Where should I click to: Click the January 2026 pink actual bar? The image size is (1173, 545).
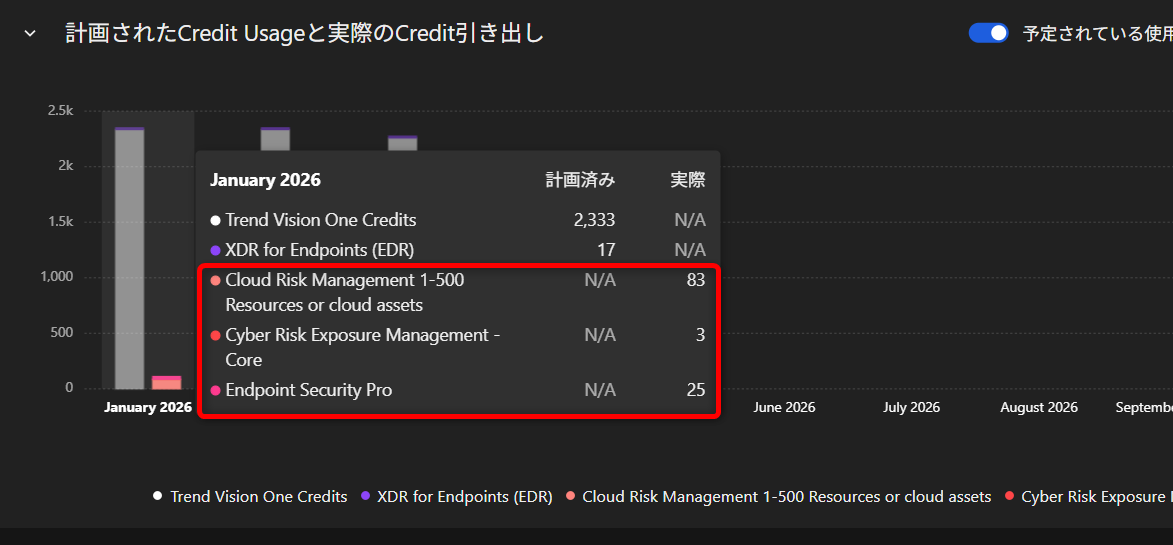(x=166, y=383)
